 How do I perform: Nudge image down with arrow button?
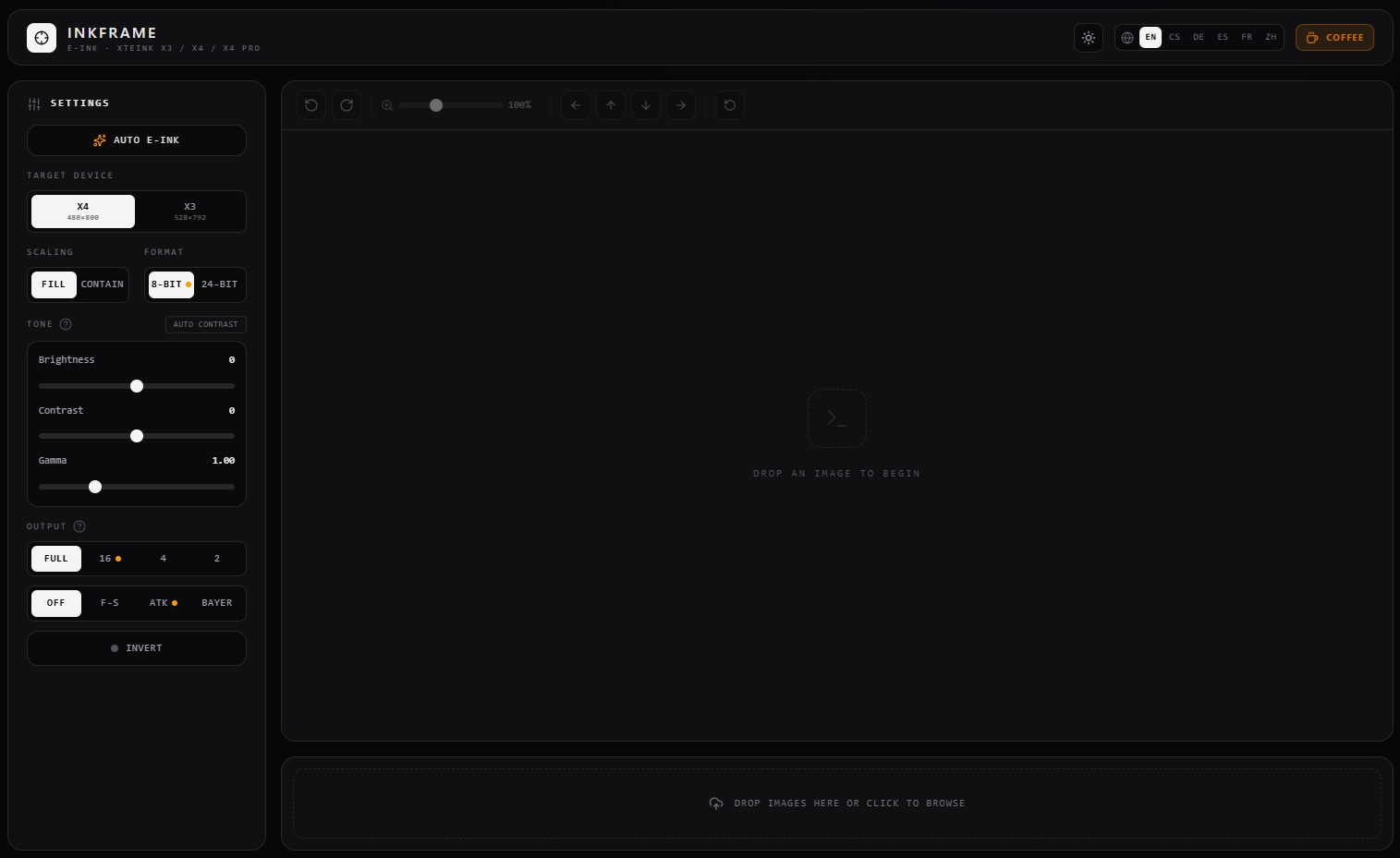click(646, 105)
